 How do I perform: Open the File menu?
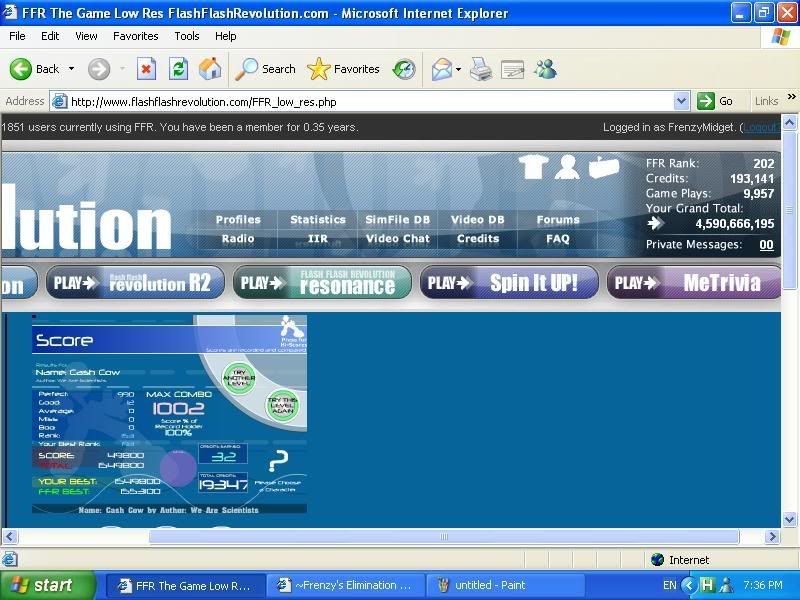(x=17, y=36)
